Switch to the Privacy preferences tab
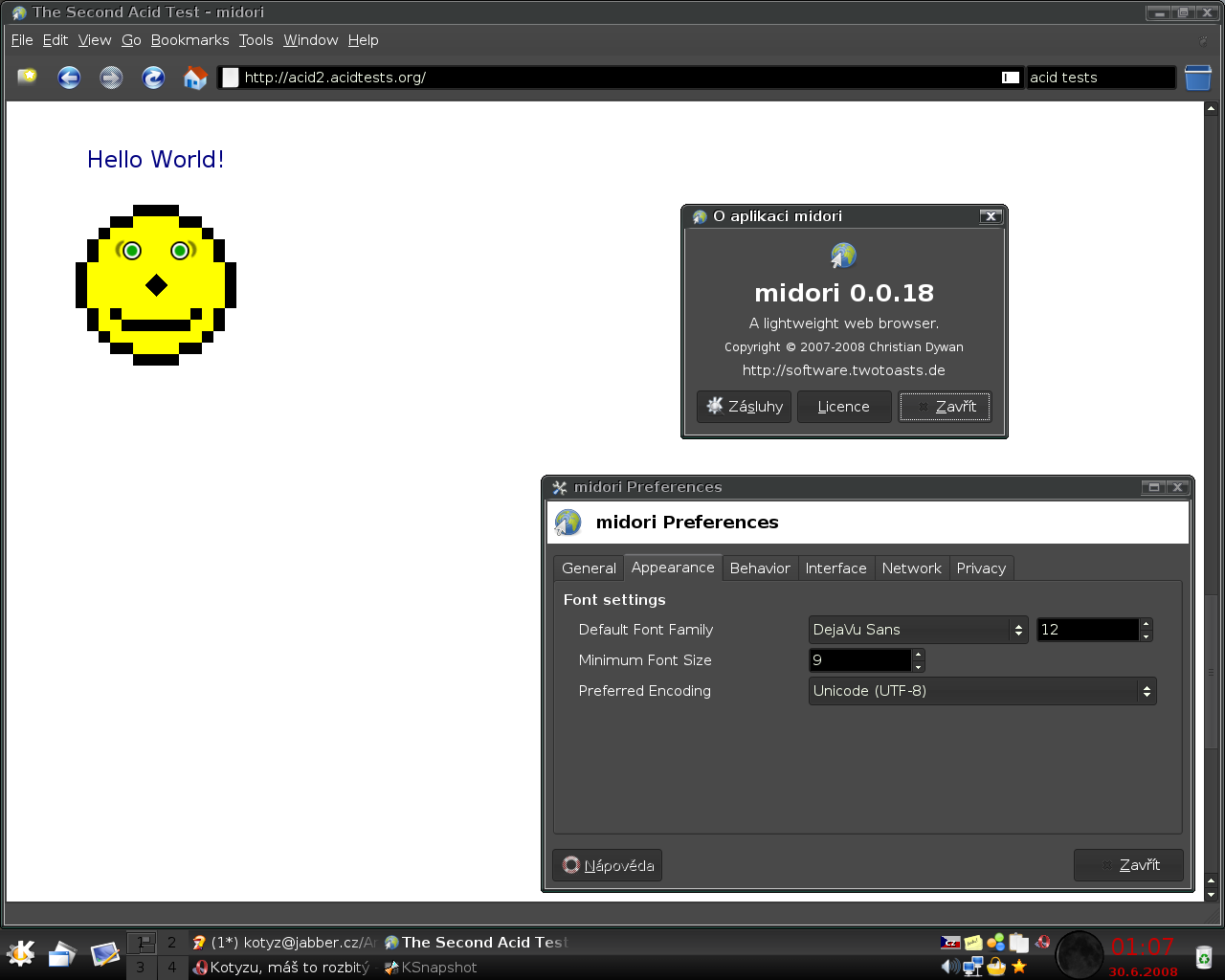 click(x=981, y=568)
